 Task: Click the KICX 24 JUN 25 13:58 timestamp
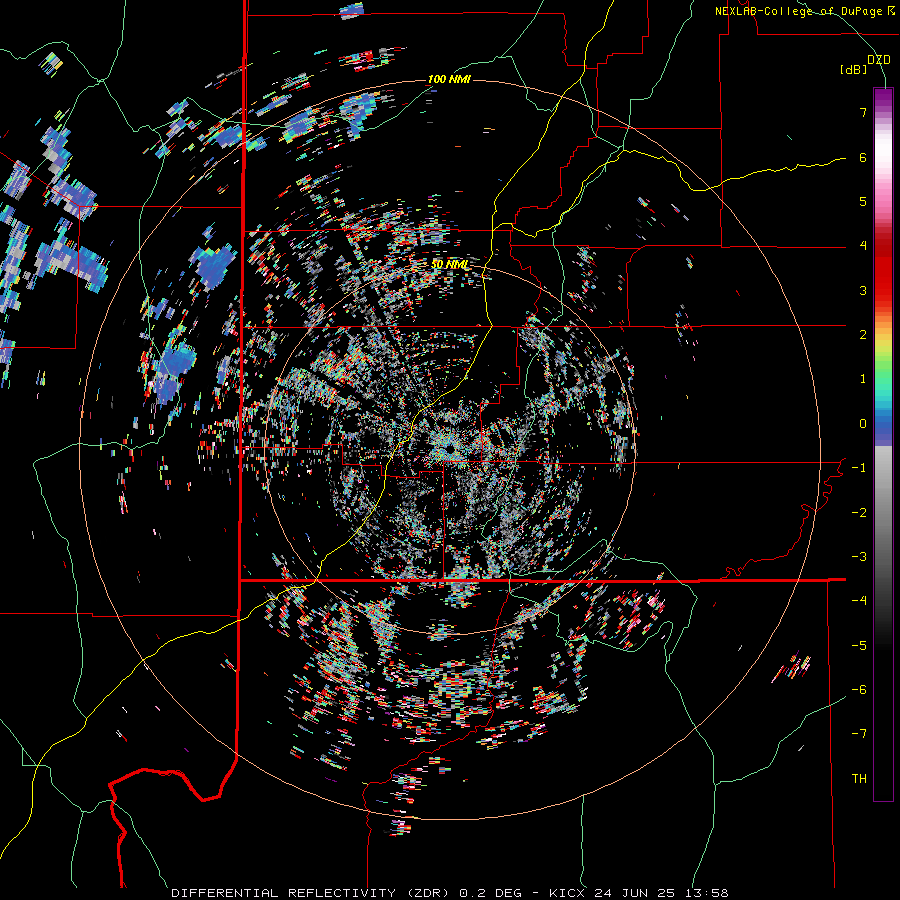[x=638, y=893]
